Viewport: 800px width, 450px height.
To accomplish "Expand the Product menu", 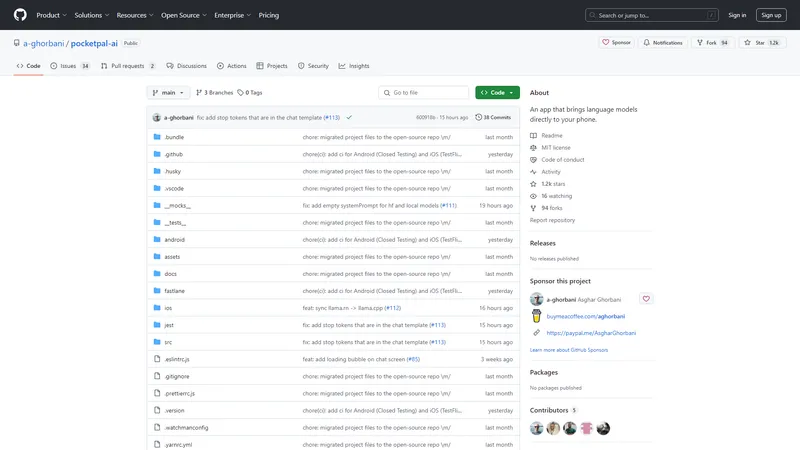I will (52, 15).
